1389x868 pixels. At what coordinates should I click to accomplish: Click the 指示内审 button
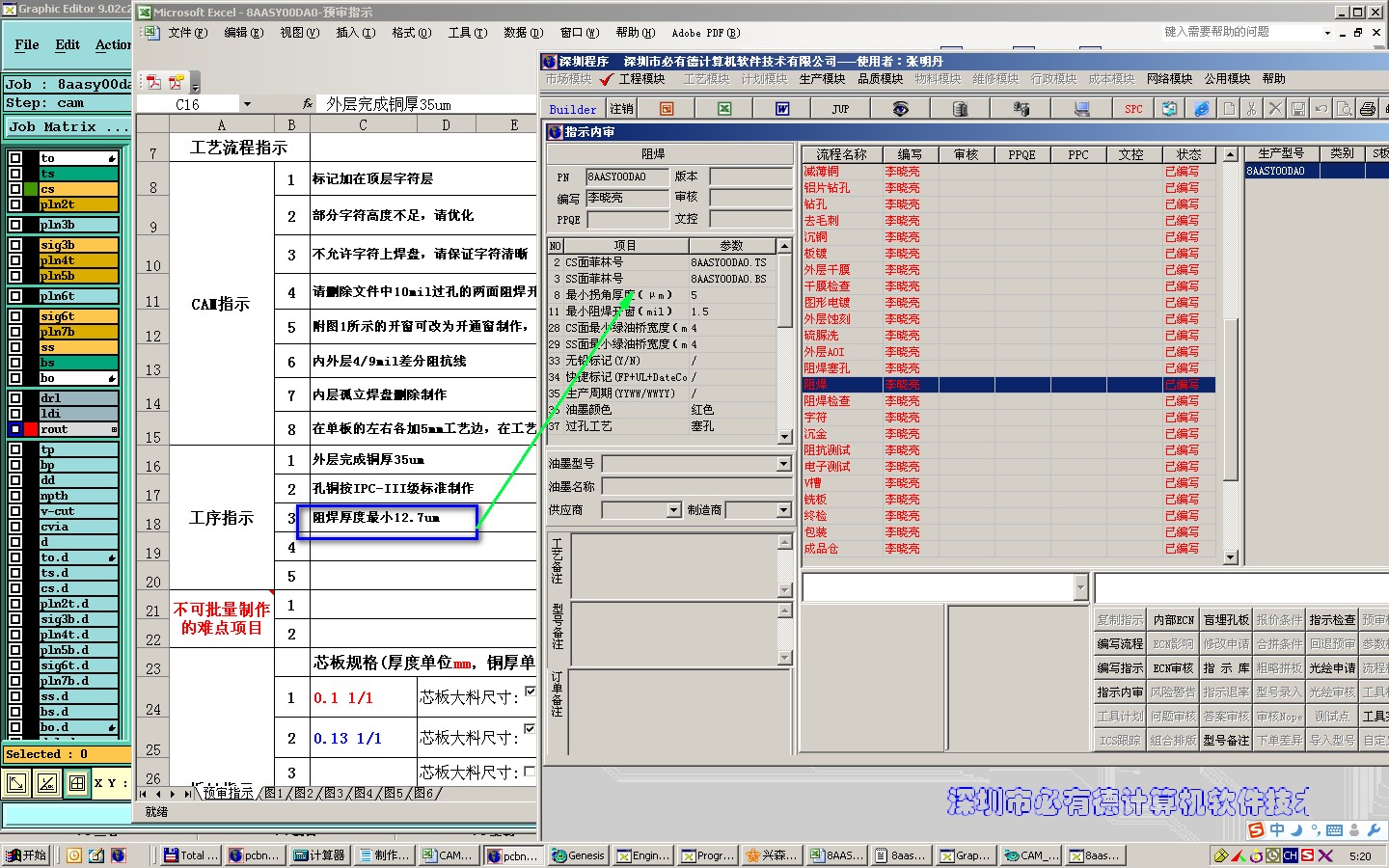pyautogui.click(x=1120, y=692)
